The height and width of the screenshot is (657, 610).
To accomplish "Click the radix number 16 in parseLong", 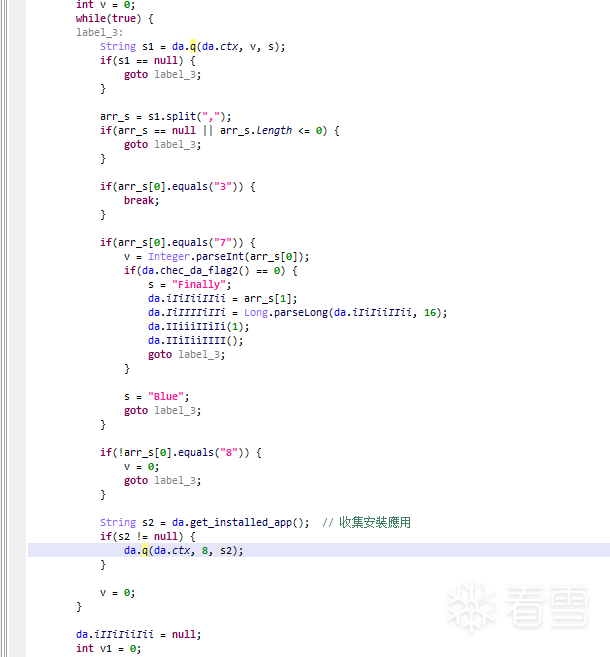I will tap(430, 313).
